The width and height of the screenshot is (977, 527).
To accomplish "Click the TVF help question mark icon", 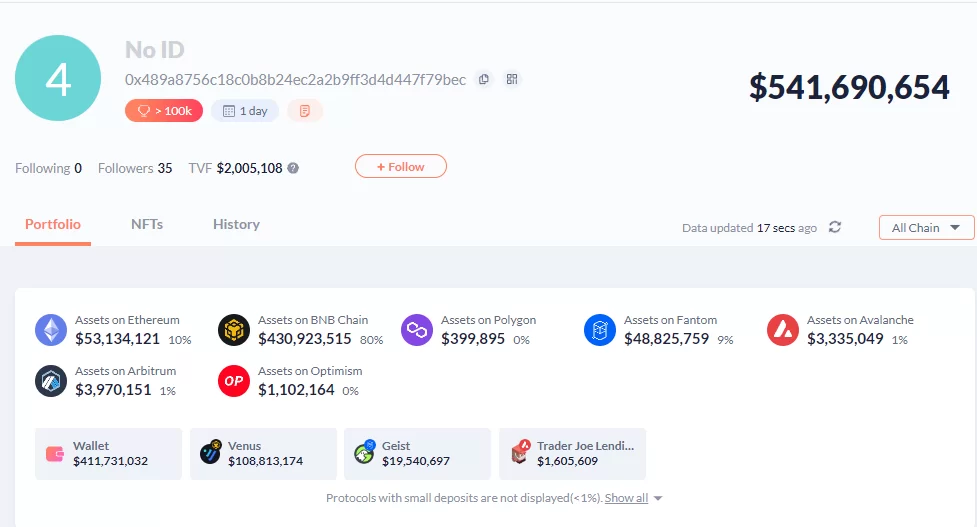I will point(293,168).
